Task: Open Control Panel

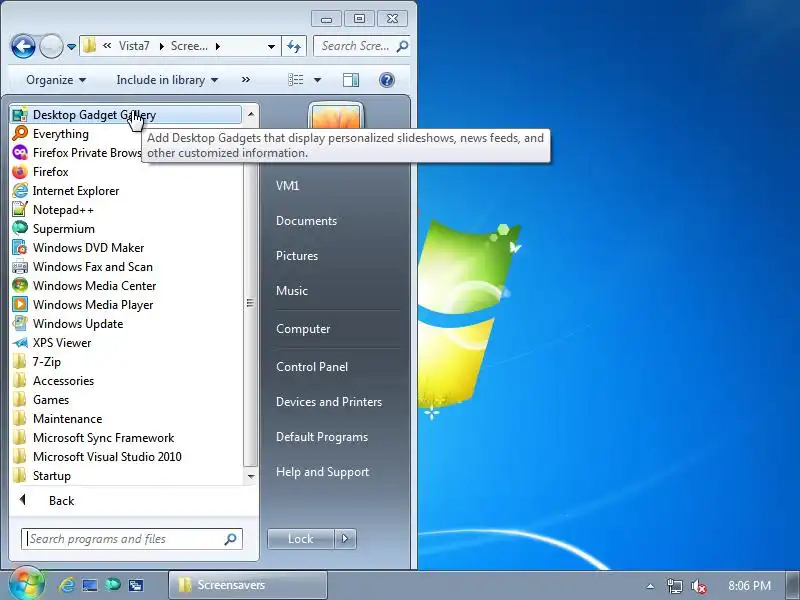Action: point(312,367)
